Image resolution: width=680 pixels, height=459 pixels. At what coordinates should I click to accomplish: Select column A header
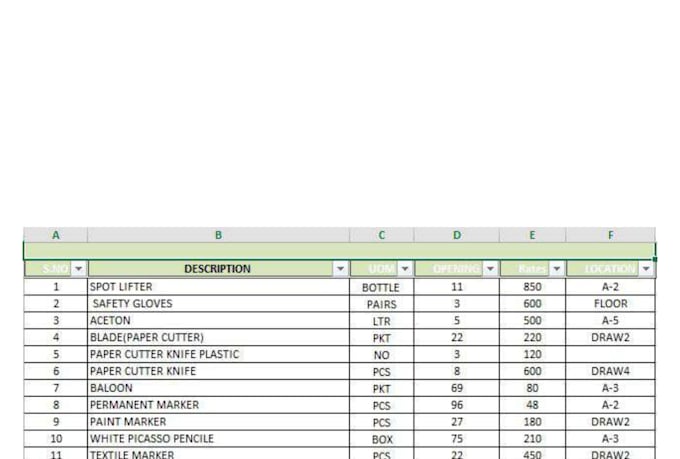(x=56, y=235)
